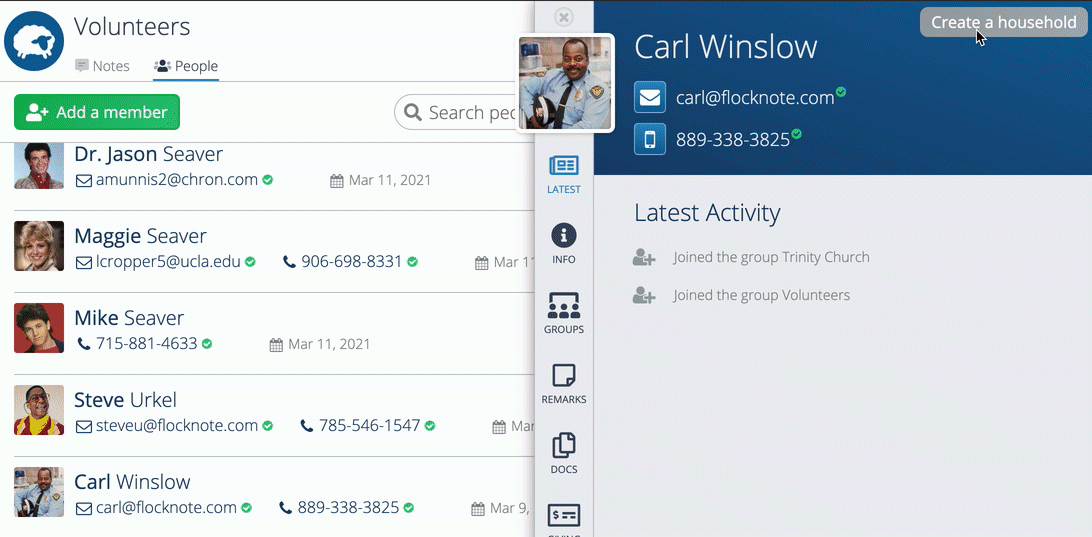Close the Carl Winslow profile panel
This screenshot has width=1092, height=537.
tap(564, 17)
